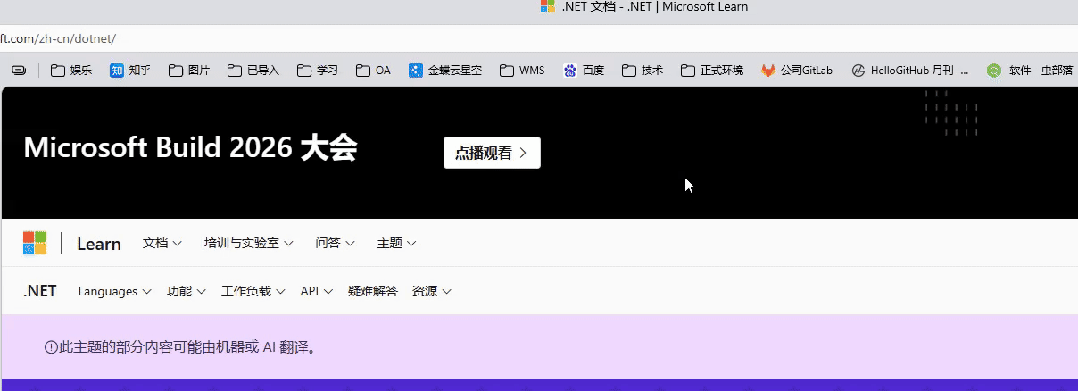Viewport: 1078px width, 391px height.
Task: Expand the 资源 dropdown
Action: point(431,291)
